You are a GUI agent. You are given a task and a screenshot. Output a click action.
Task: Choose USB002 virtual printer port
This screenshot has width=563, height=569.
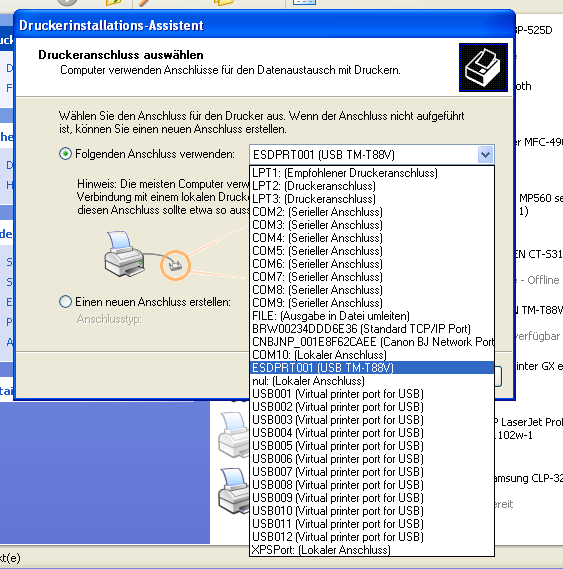(x=372, y=407)
